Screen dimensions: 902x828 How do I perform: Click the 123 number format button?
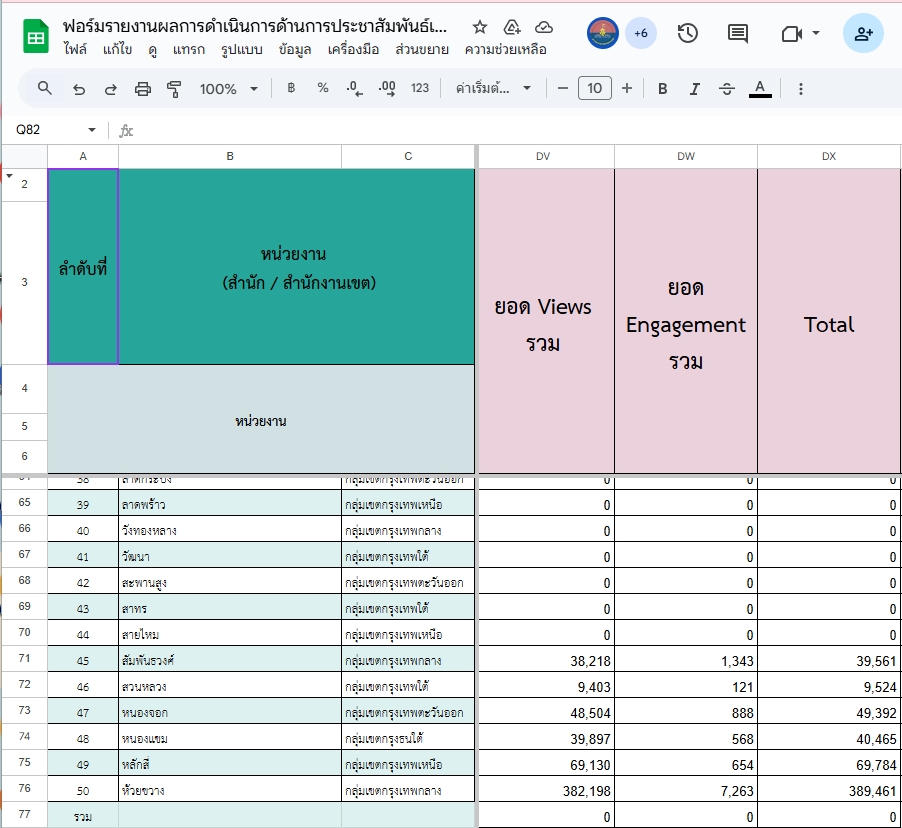point(420,89)
